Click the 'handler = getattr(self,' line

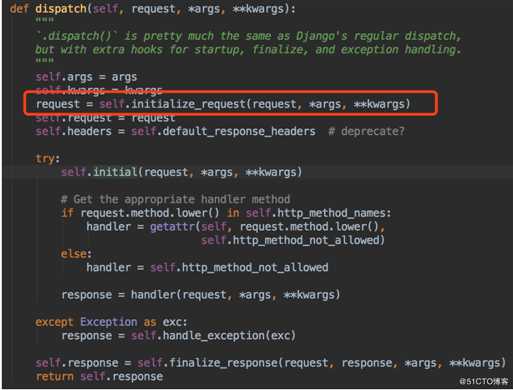click(236, 227)
